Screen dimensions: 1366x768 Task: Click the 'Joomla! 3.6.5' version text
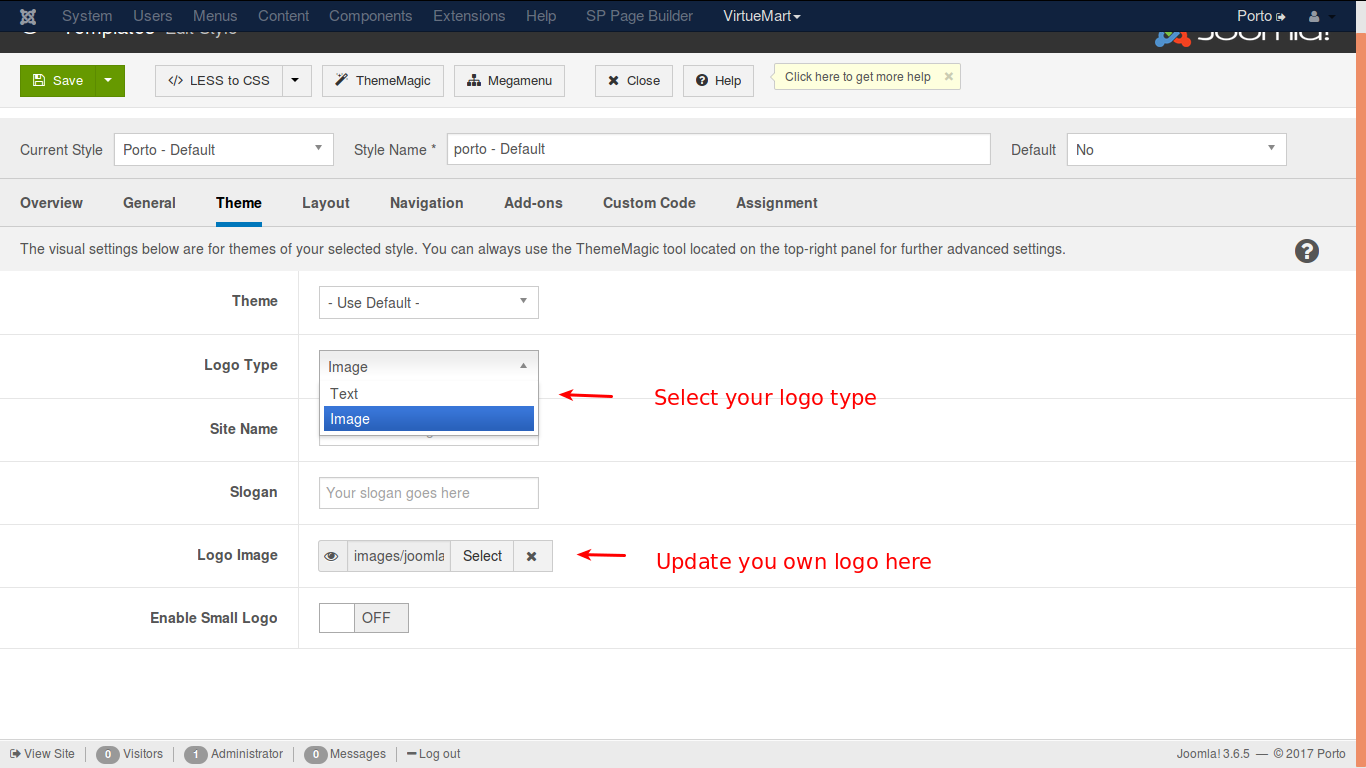(1214, 754)
